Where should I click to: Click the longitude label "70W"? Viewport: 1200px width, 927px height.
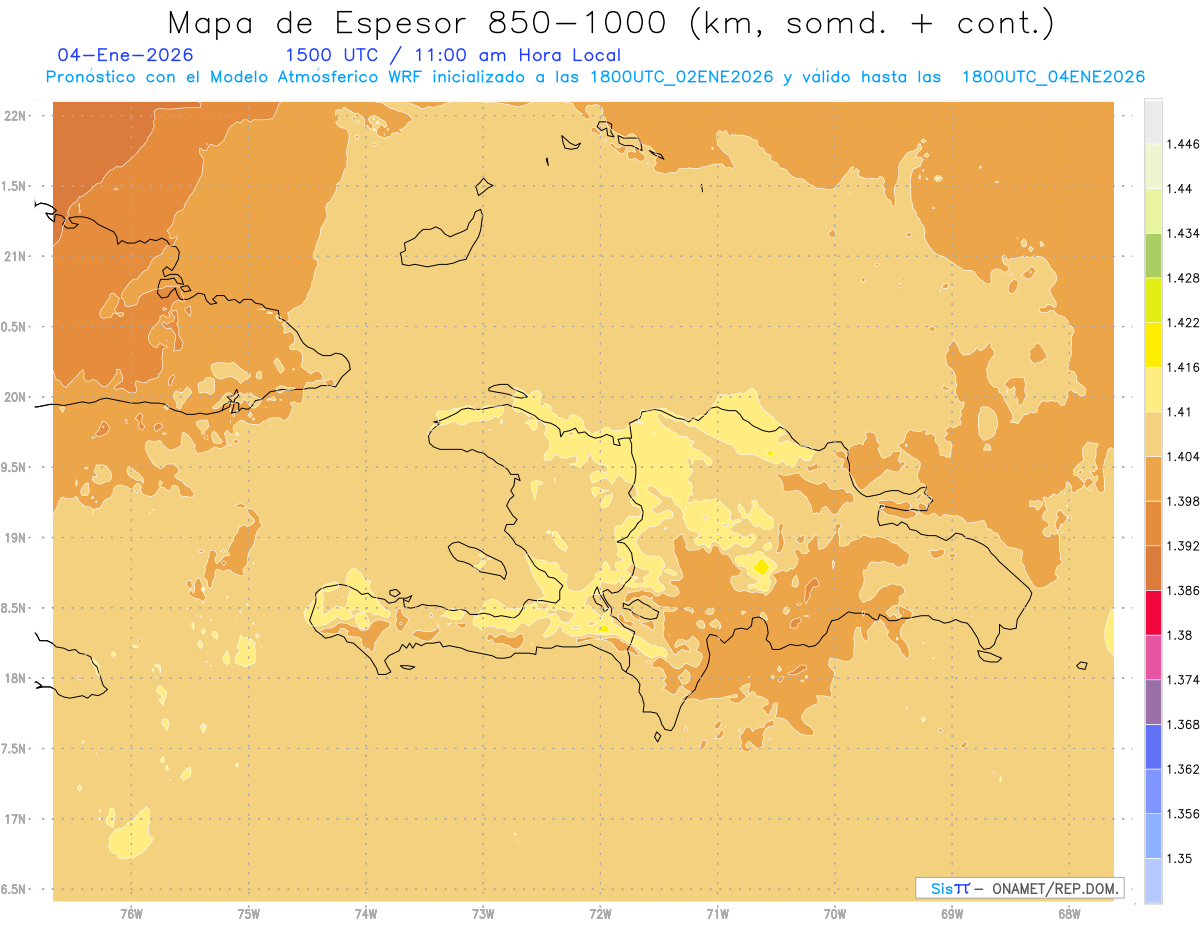835,913
